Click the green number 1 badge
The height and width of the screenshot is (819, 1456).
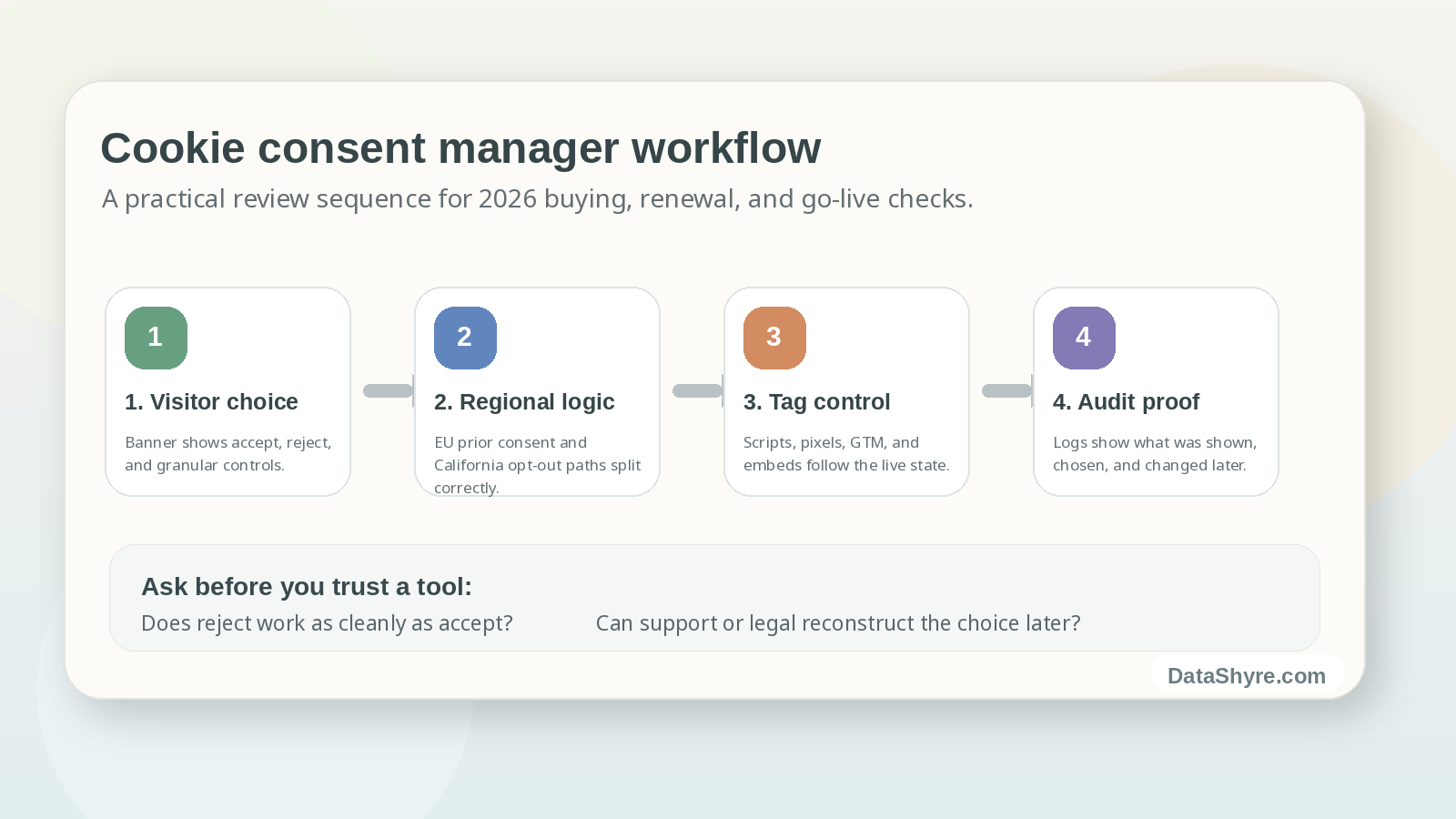(x=156, y=338)
